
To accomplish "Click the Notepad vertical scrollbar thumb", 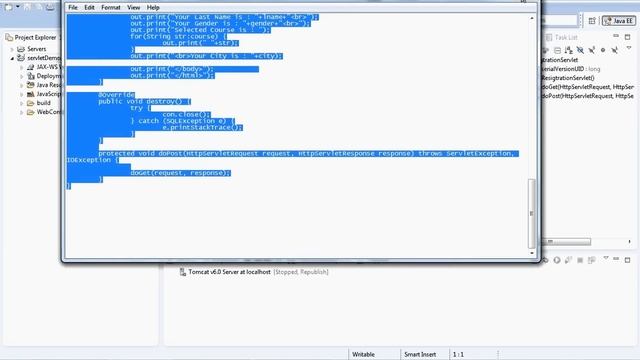I will pyautogui.click(x=531, y=213).
